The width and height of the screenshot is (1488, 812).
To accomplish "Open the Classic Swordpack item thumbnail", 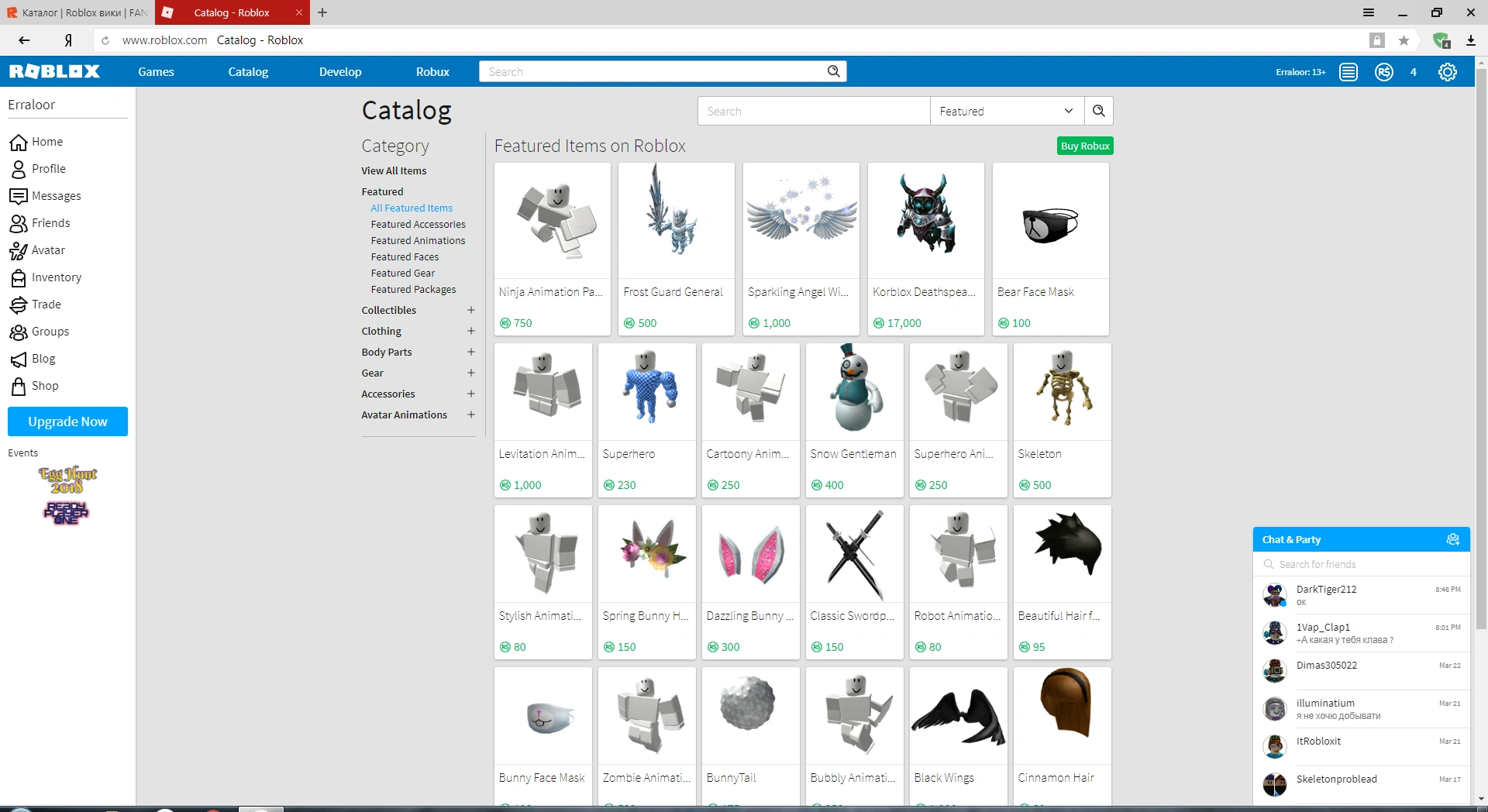I will point(855,554).
